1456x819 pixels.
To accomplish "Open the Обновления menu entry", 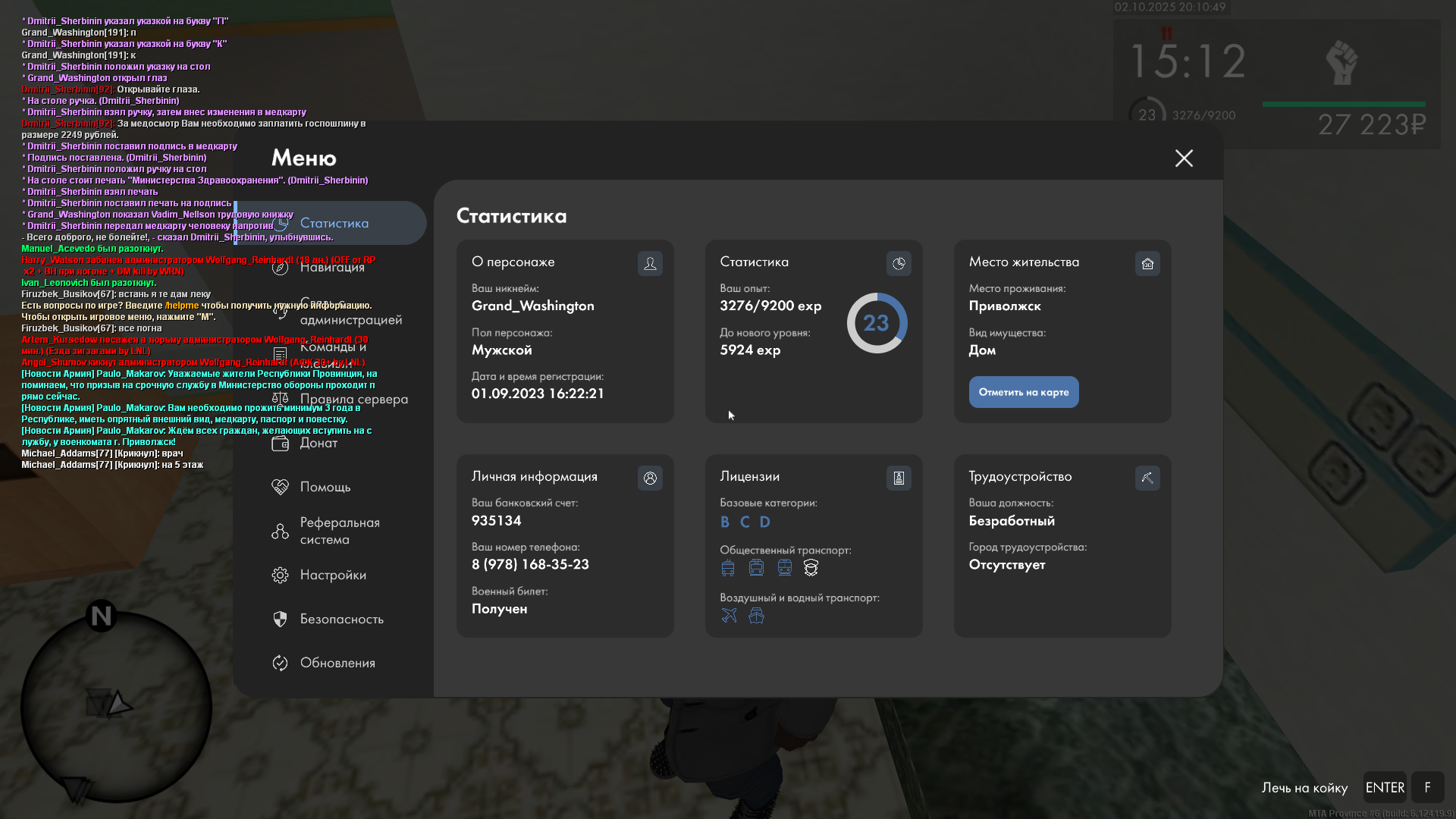I will coord(337,663).
